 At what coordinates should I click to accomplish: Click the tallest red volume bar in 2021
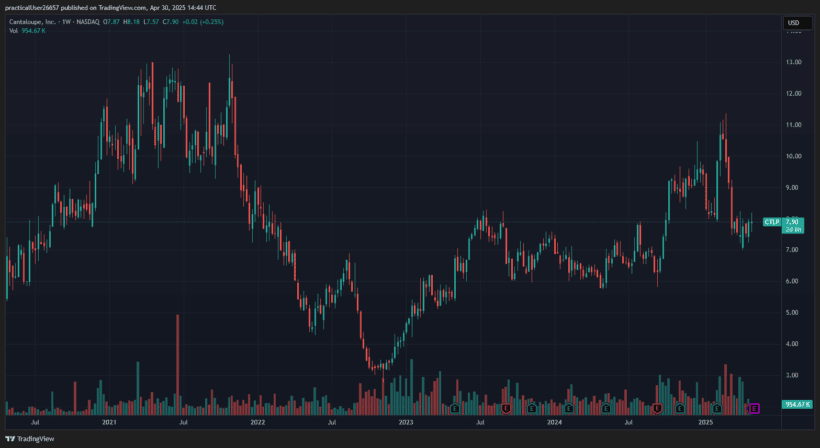177,362
